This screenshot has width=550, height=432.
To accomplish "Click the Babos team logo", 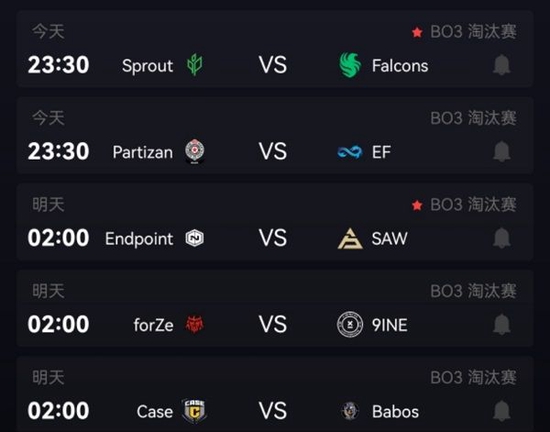I will coord(350,411).
